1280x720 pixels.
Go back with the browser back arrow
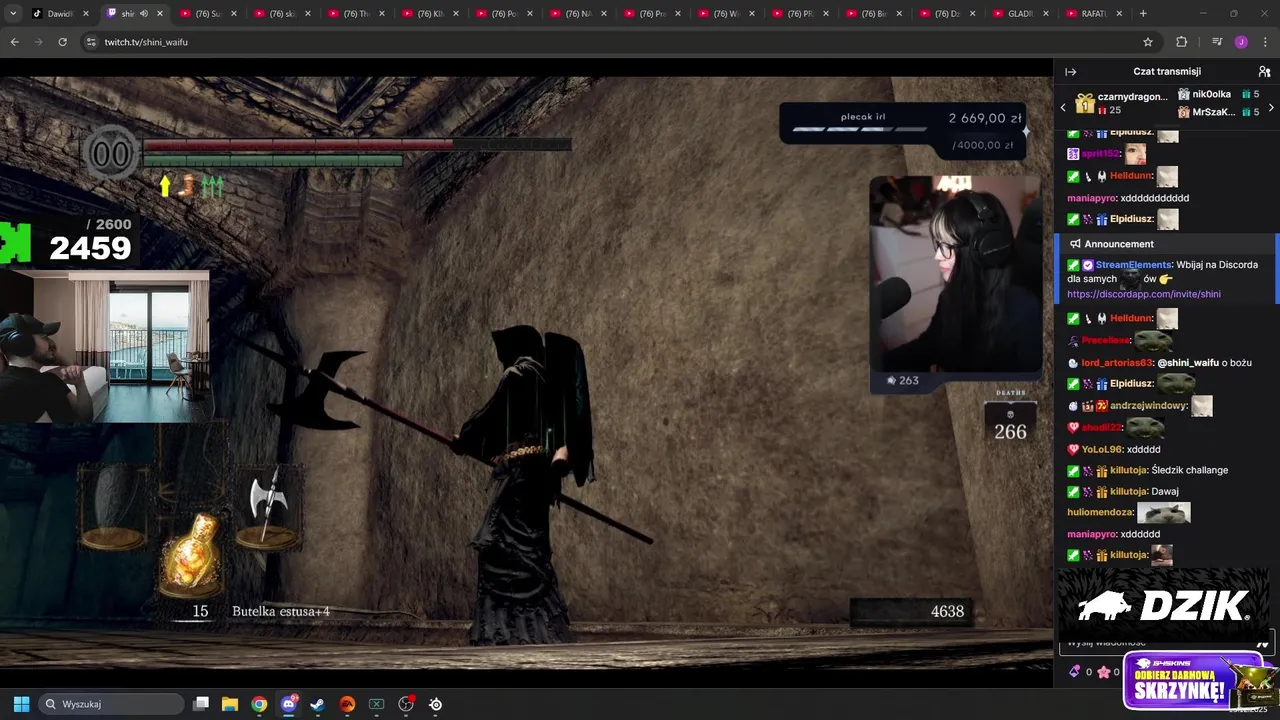coord(14,42)
